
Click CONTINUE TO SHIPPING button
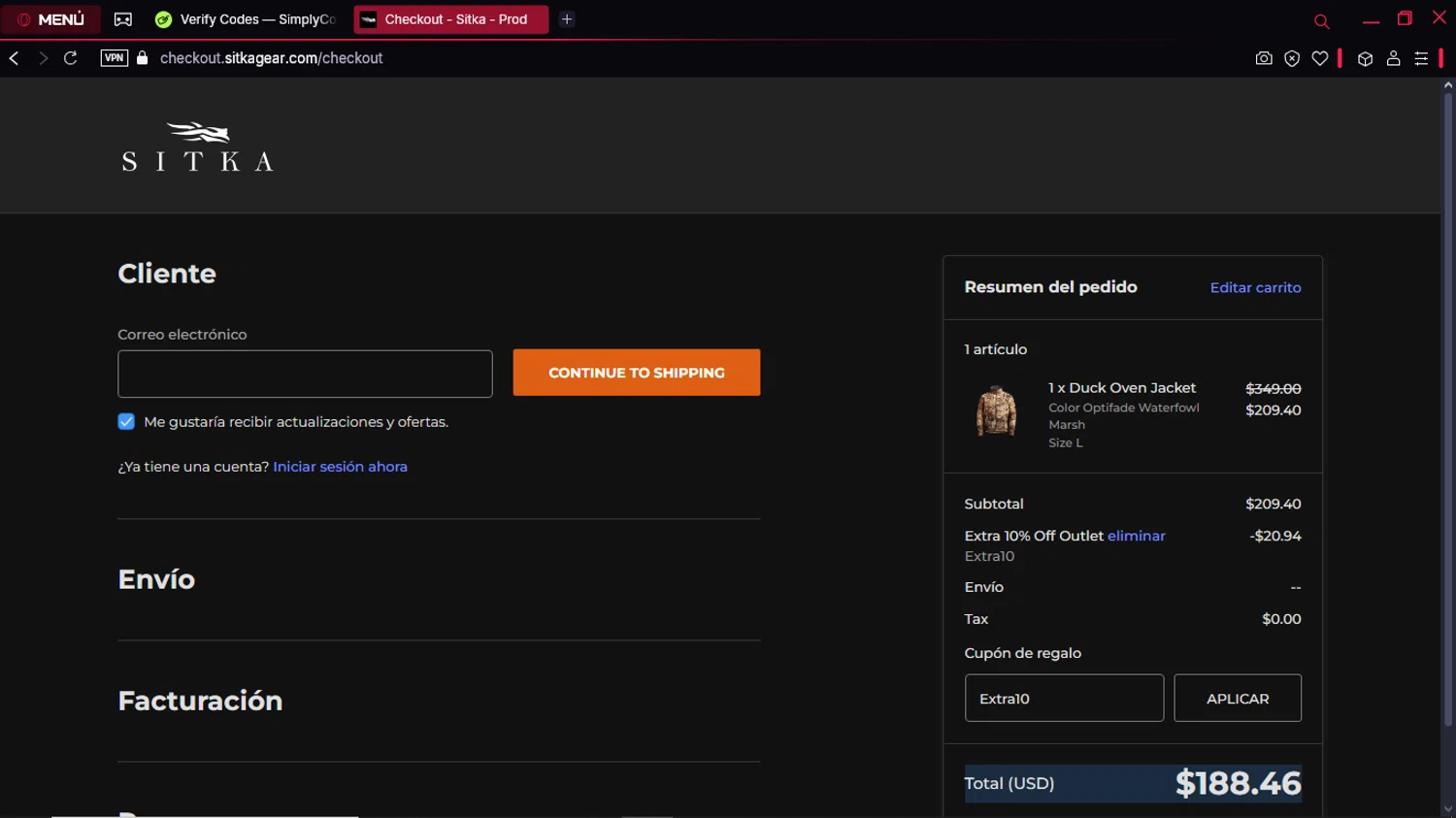(x=637, y=373)
